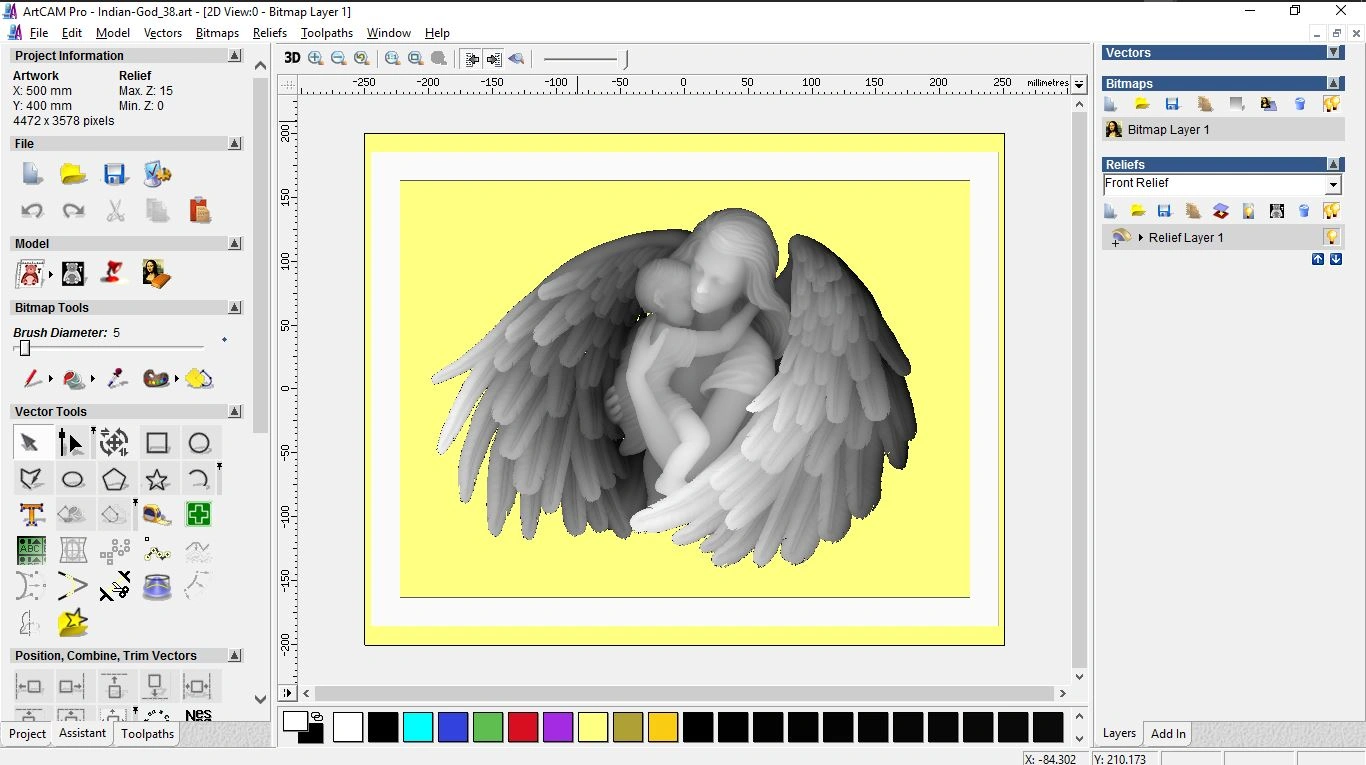Image resolution: width=1366 pixels, height=765 pixels.
Task: Toggle Relief Layer 1 visibility bulb
Action: point(1331,237)
